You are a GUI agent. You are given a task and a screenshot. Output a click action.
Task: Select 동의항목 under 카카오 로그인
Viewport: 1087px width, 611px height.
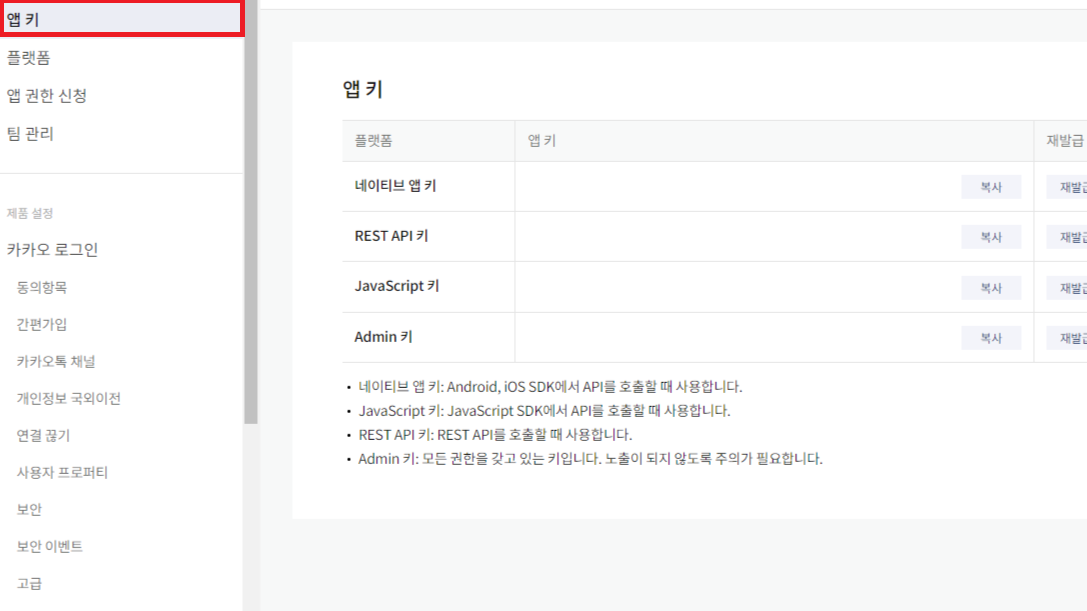(42, 287)
